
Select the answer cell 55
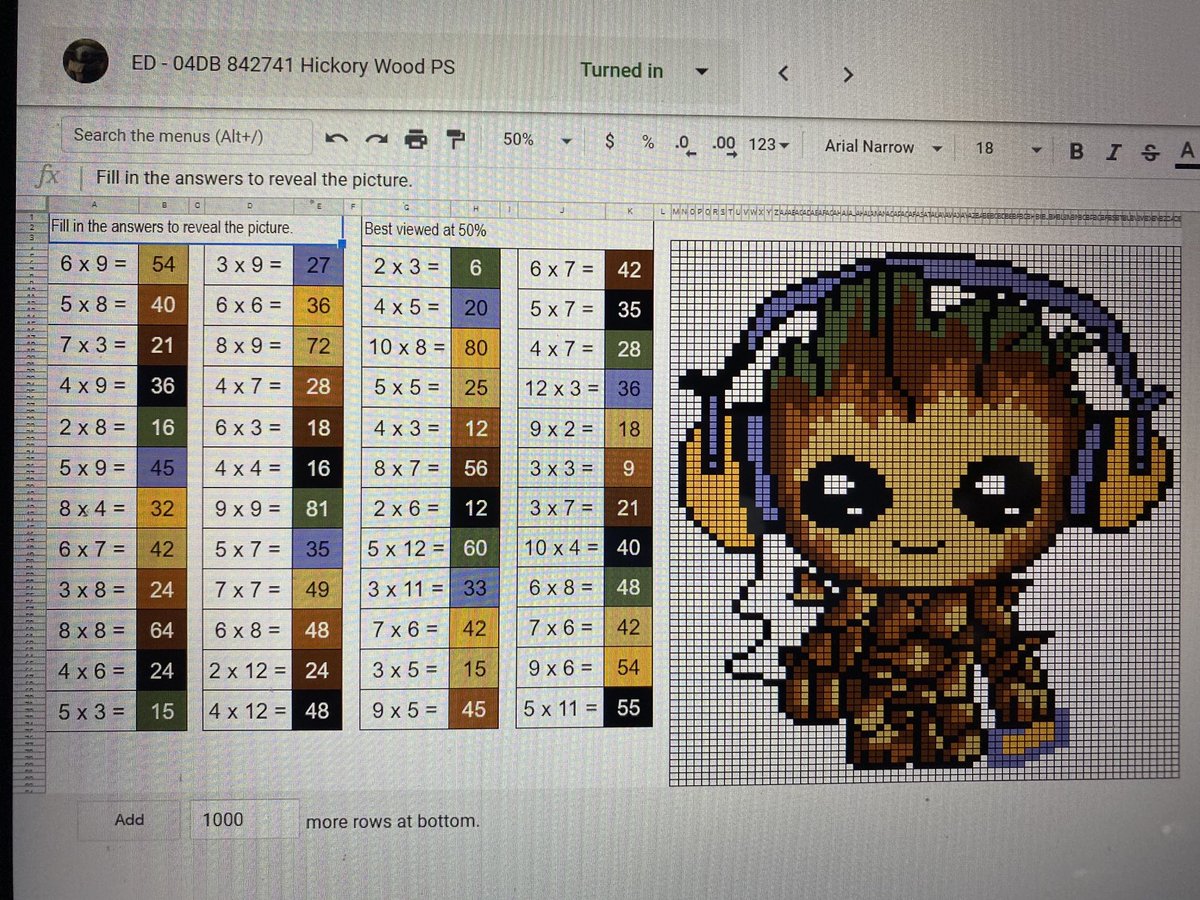click(x=628, y=709)
